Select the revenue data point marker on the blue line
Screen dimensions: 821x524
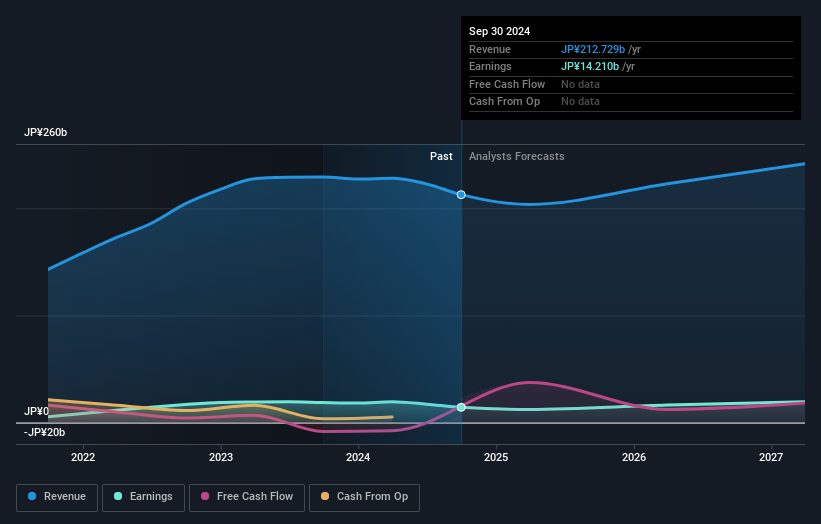(x=461, y=195)
